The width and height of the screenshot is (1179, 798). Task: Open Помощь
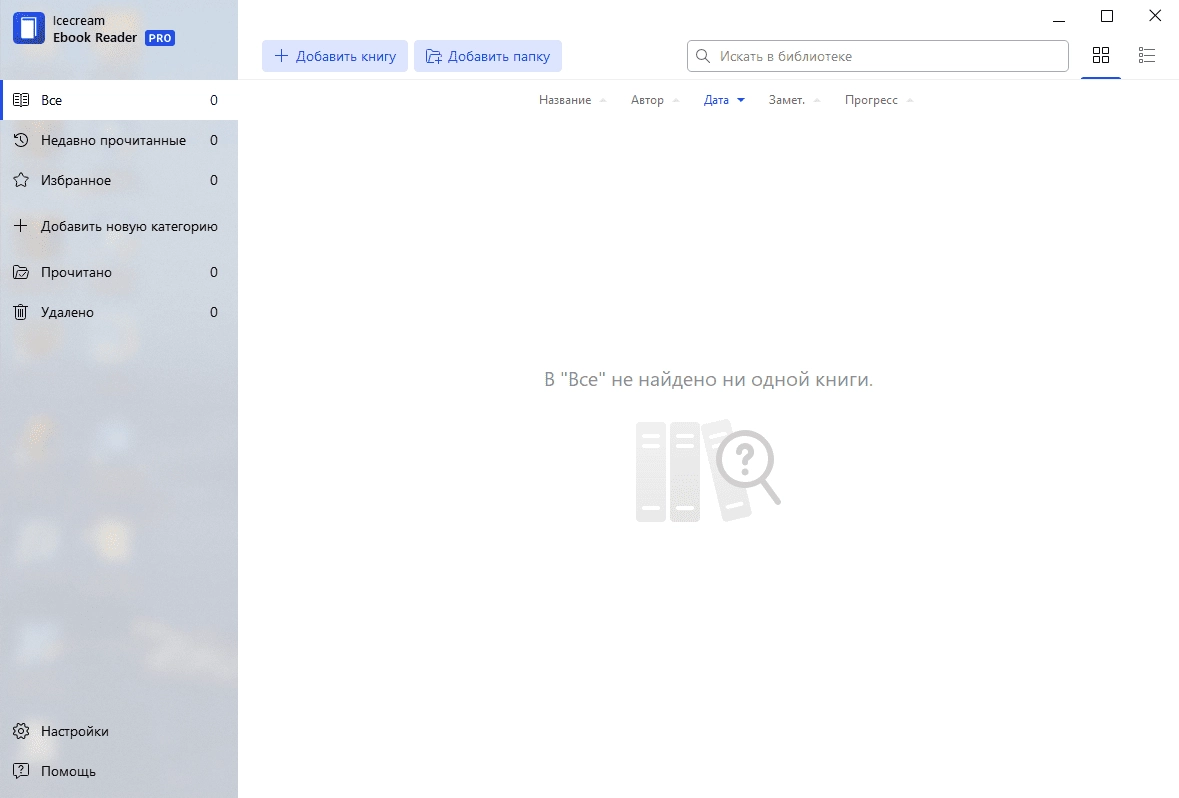(120, 771)
